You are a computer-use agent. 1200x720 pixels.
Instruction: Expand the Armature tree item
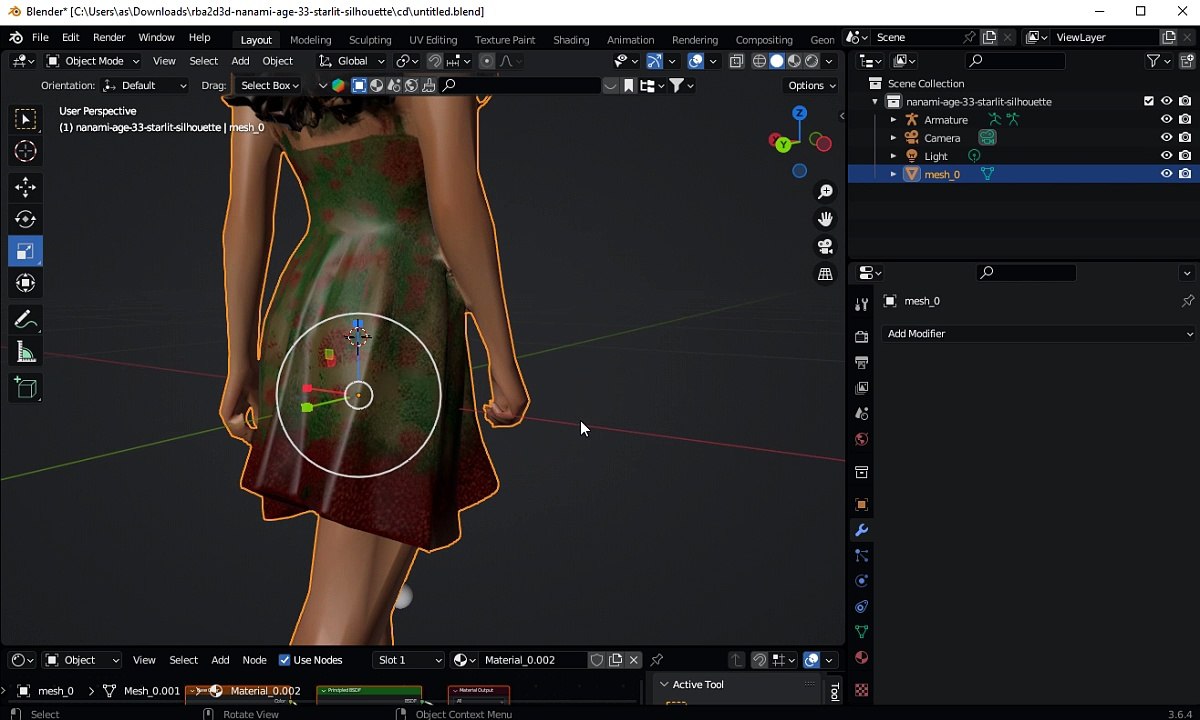893,120
